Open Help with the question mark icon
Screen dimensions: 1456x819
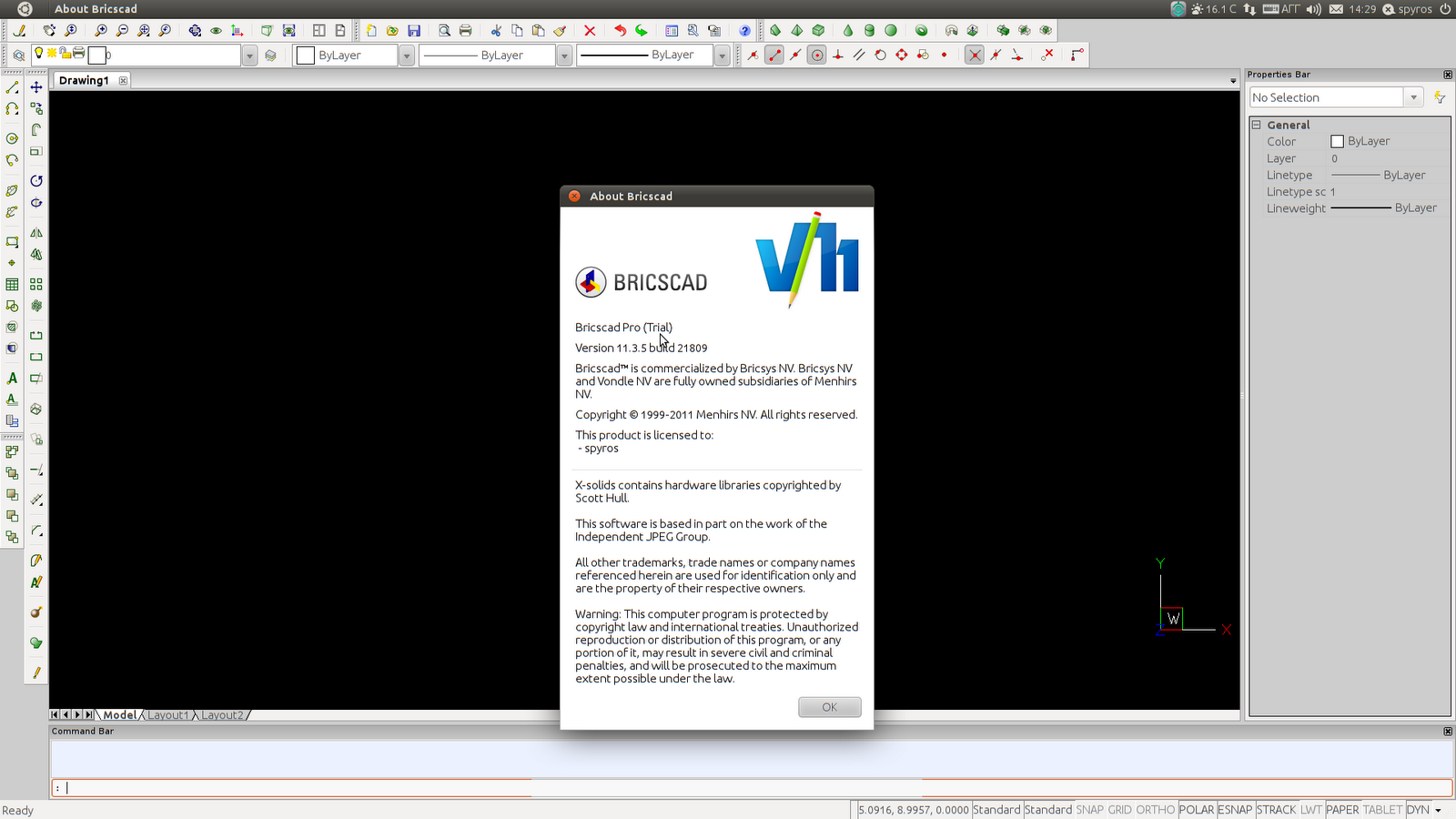[x=745, y=30]
